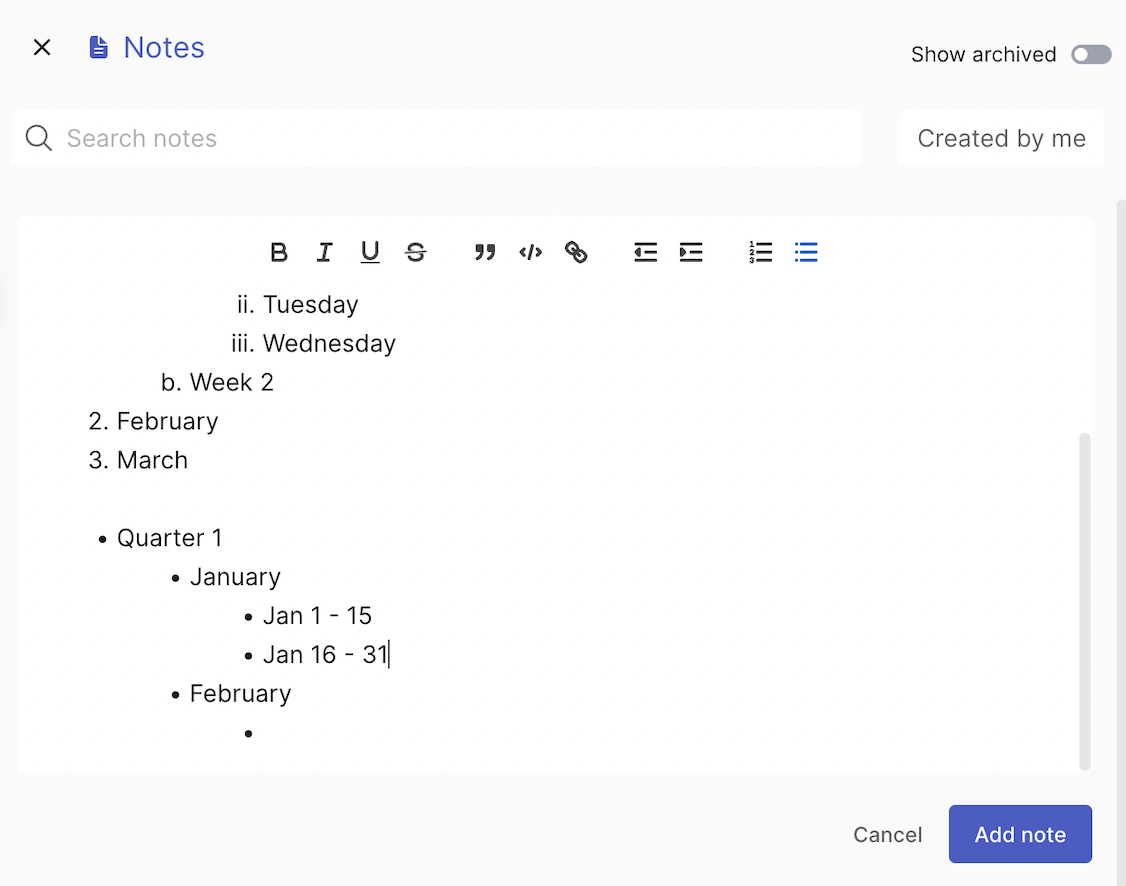
Task: Toggle inline code formatting
Action: [x=530, y=252]
